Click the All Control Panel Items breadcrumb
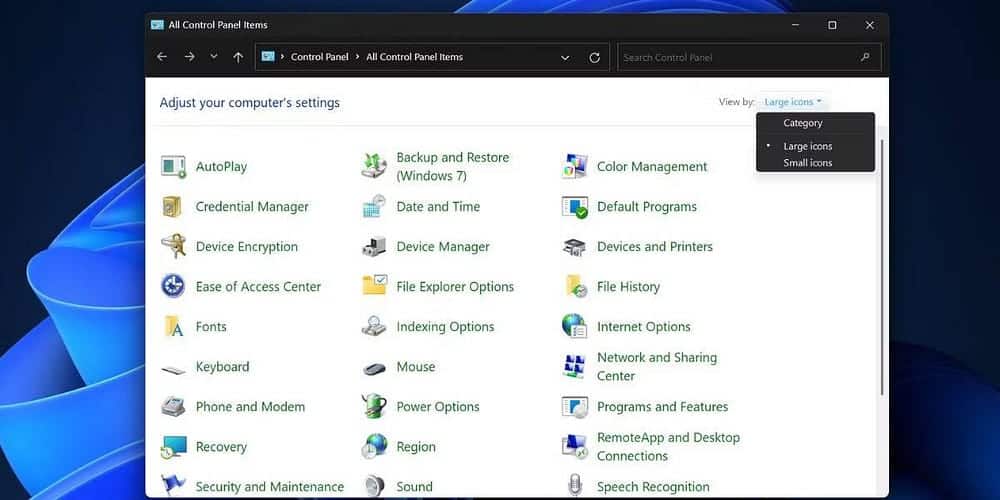Viewport: 1000px width, 500px height. pyautogui.click(x=415, y=57)
